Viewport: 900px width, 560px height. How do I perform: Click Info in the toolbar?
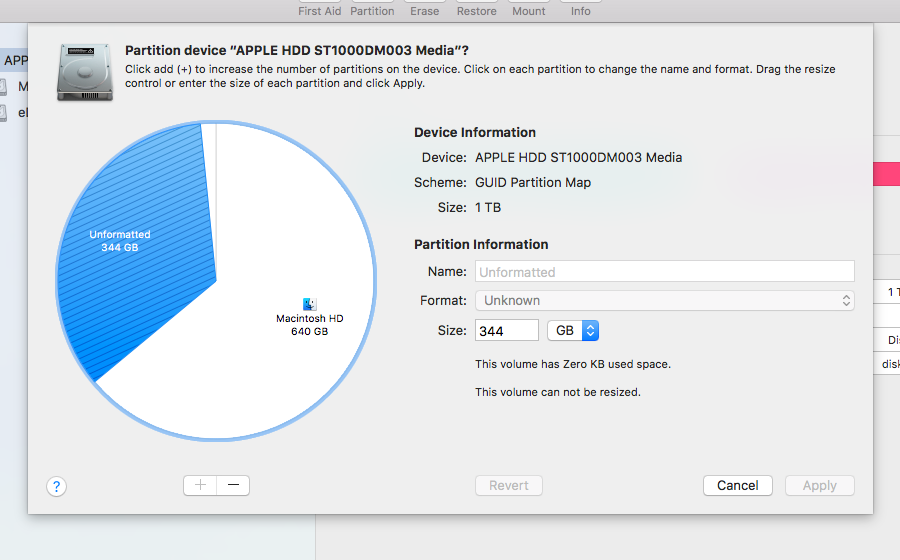580,11
